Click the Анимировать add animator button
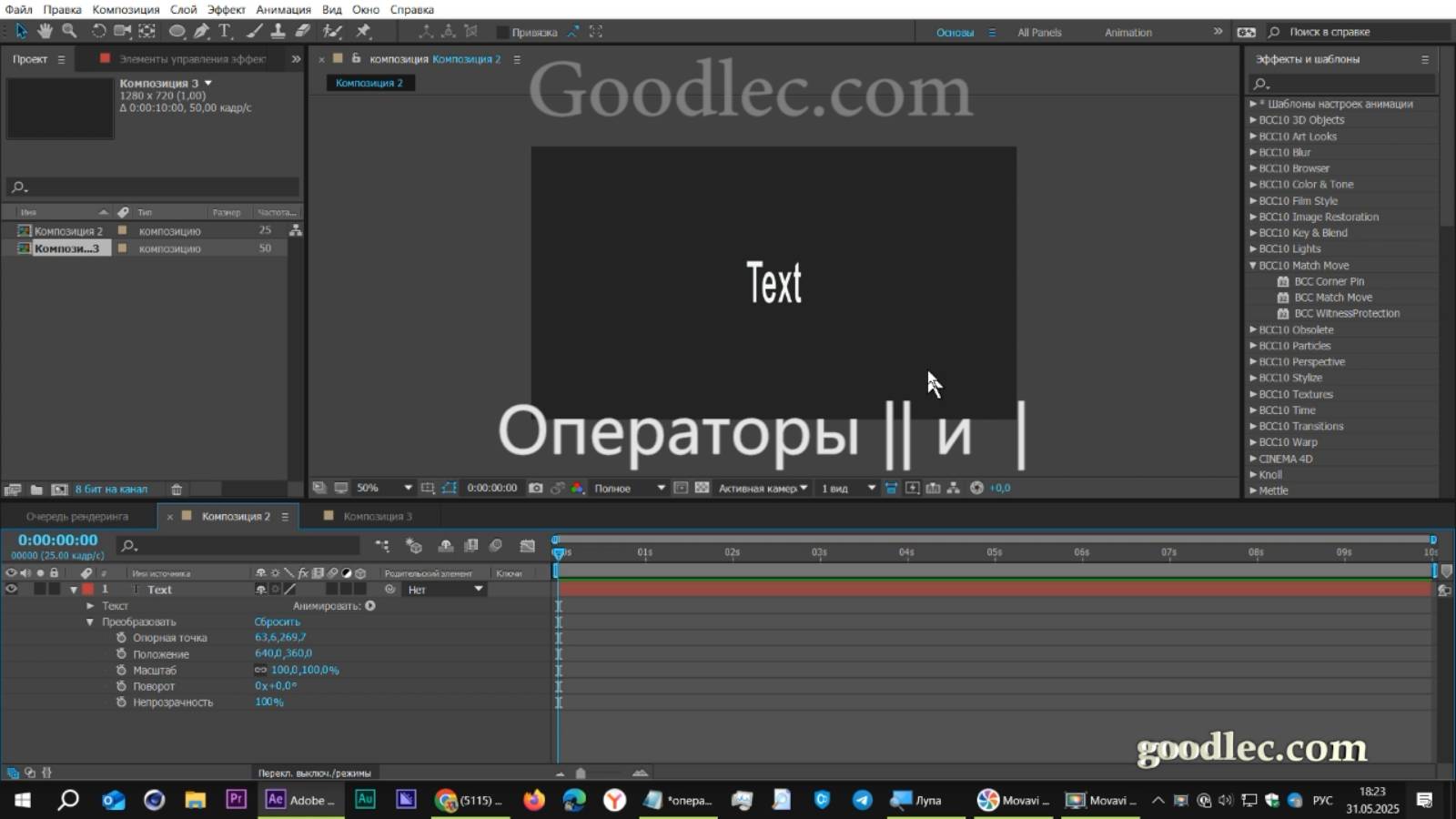This screenshot has height=819, width=1456. click(370, 606)
